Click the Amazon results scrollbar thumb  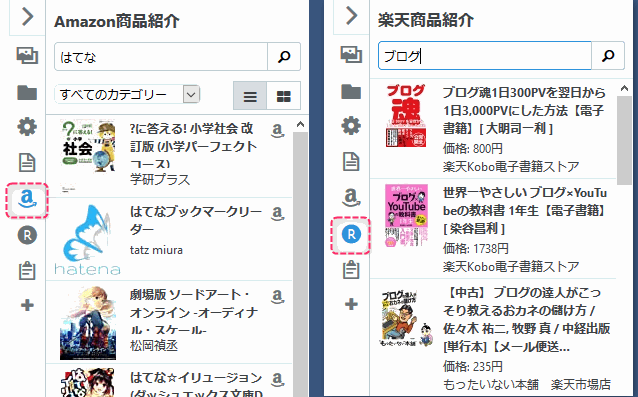300,264
